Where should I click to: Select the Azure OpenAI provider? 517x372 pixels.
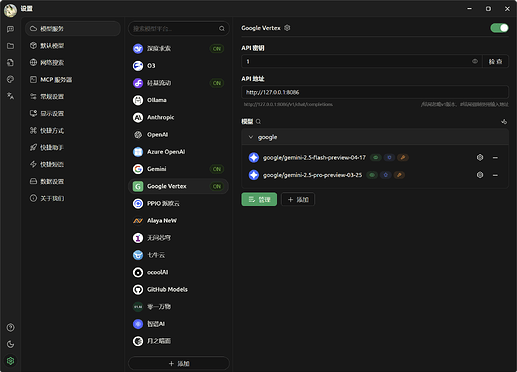[x=178, y=152]
